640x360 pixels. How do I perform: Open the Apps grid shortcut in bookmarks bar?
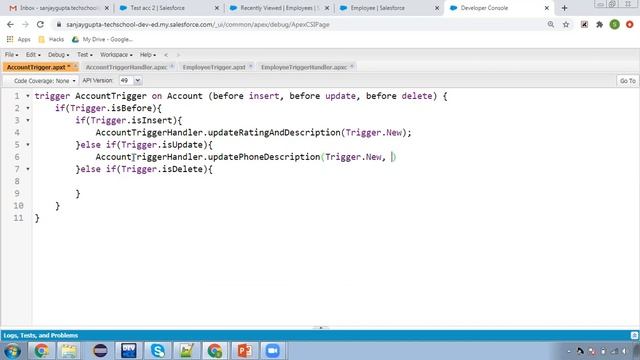click(18, 40)
